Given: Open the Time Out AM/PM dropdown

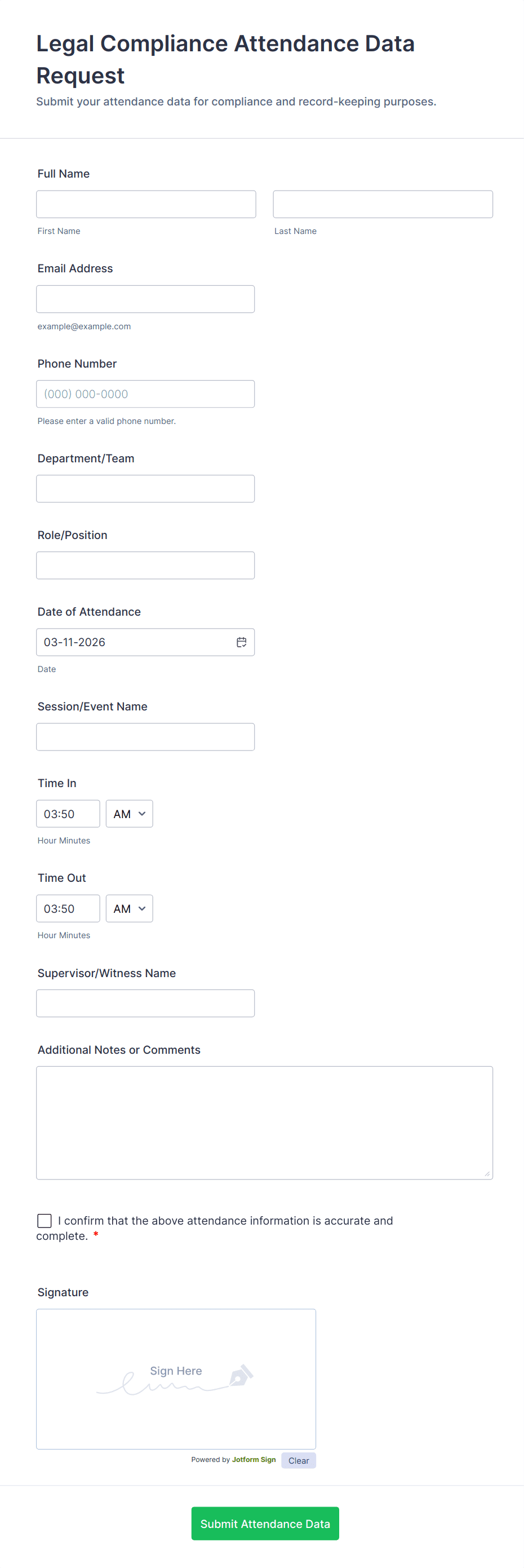Looking at the screenshot, I should (129, 909).
